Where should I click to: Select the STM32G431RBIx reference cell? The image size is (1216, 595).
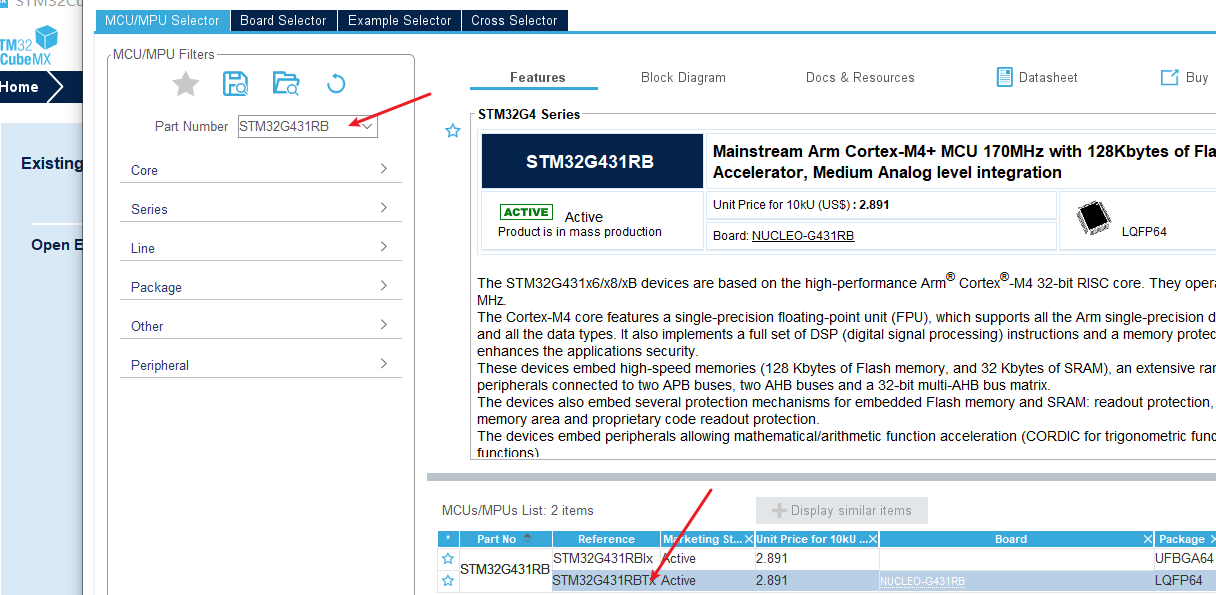[606, 558]
